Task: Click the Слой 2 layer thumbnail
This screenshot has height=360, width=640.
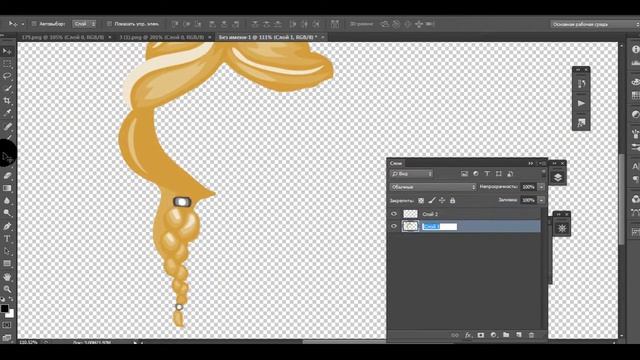Action: click(x=410, y=214)
